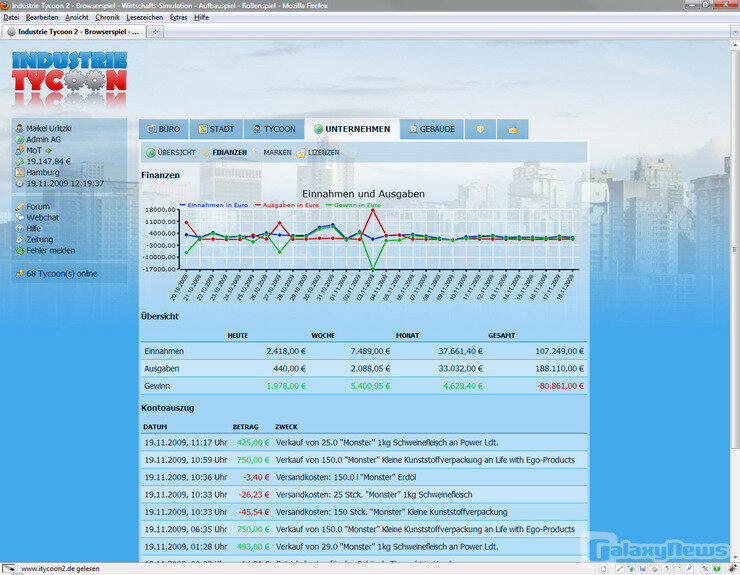
Task: Click Ausgaben week value 2.088,05 €
Action: click(x=370, y=369)
